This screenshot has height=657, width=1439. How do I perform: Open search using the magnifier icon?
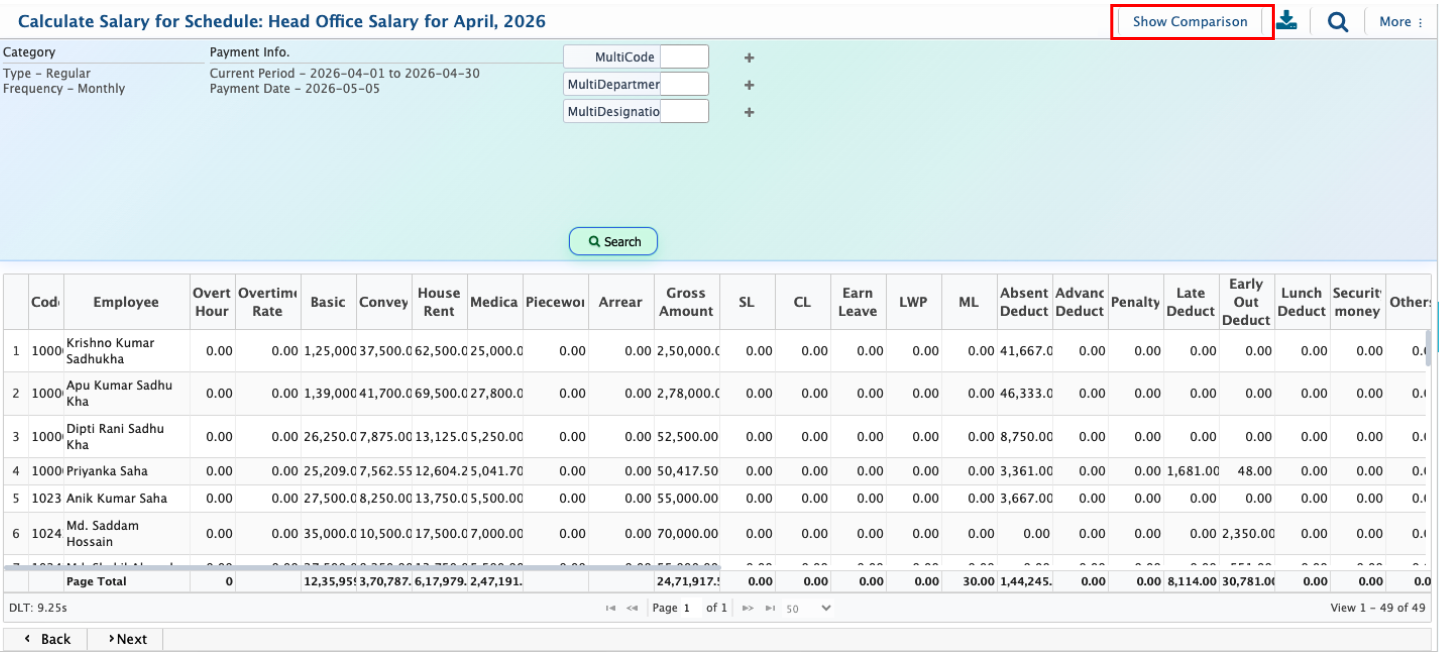tap(1337, 22)
